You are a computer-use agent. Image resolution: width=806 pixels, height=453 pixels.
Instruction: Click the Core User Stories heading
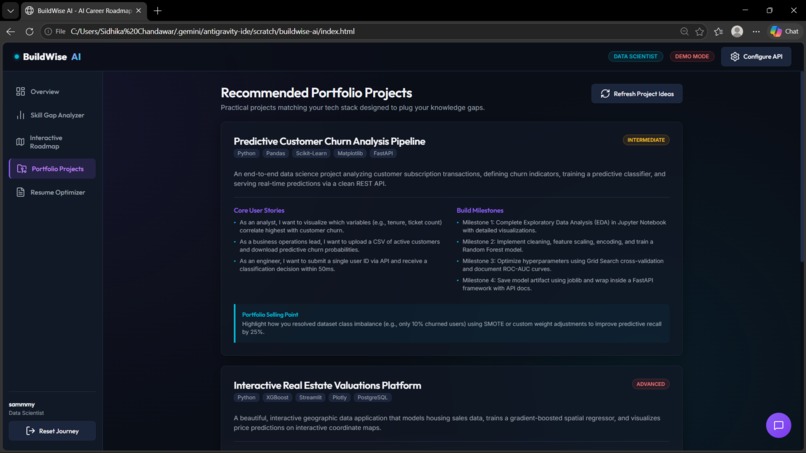point(259,210)
